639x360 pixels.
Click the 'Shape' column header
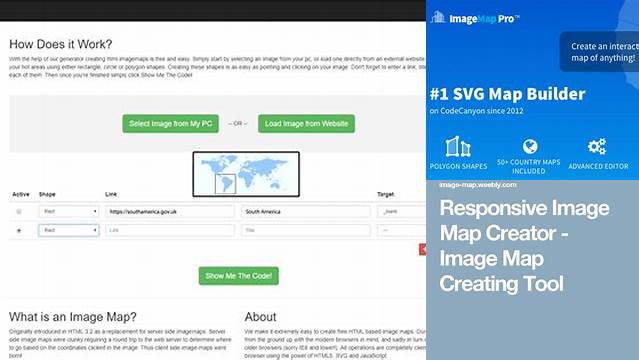pos(47,194)
